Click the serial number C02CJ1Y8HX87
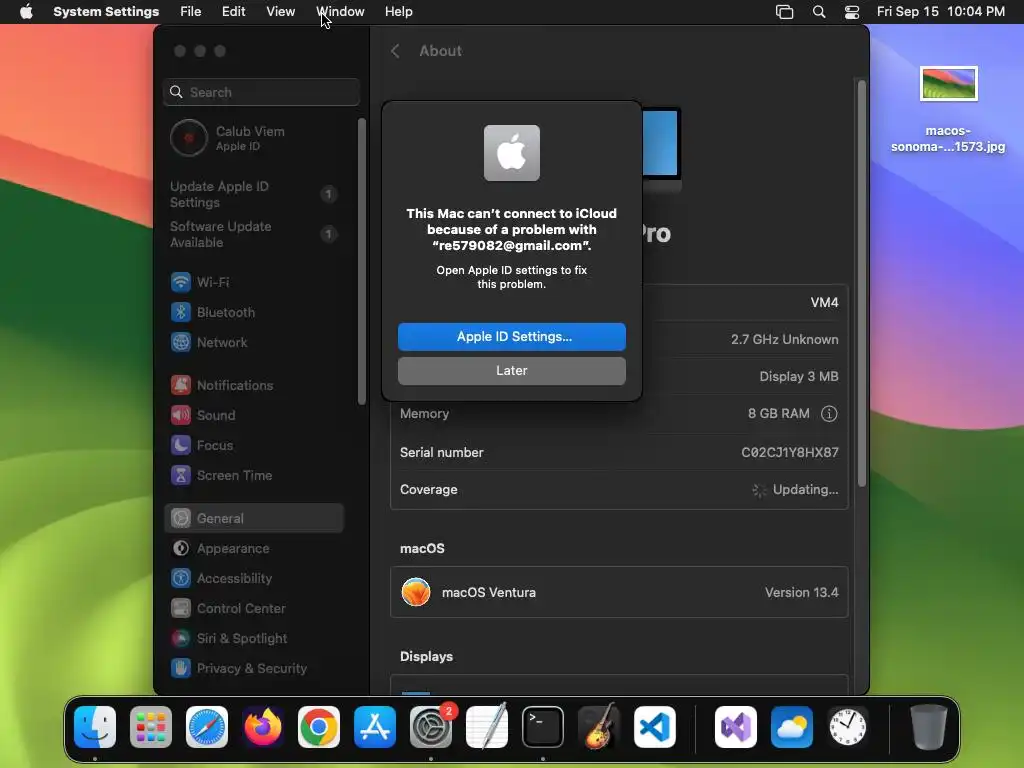 click(790, 452)
